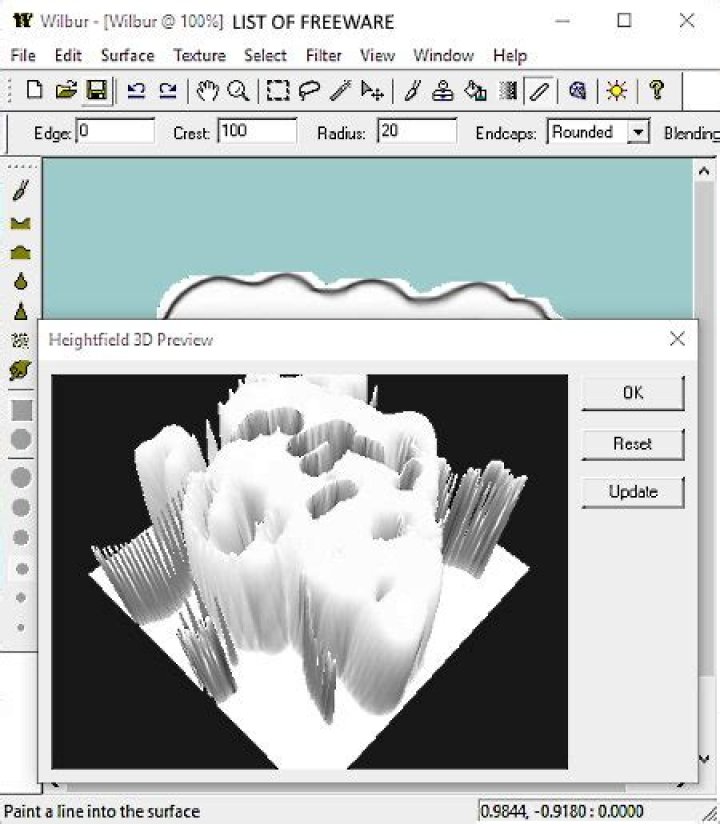Choose the square brush shape
Screen dimensions: 720x824
(21, 410)
